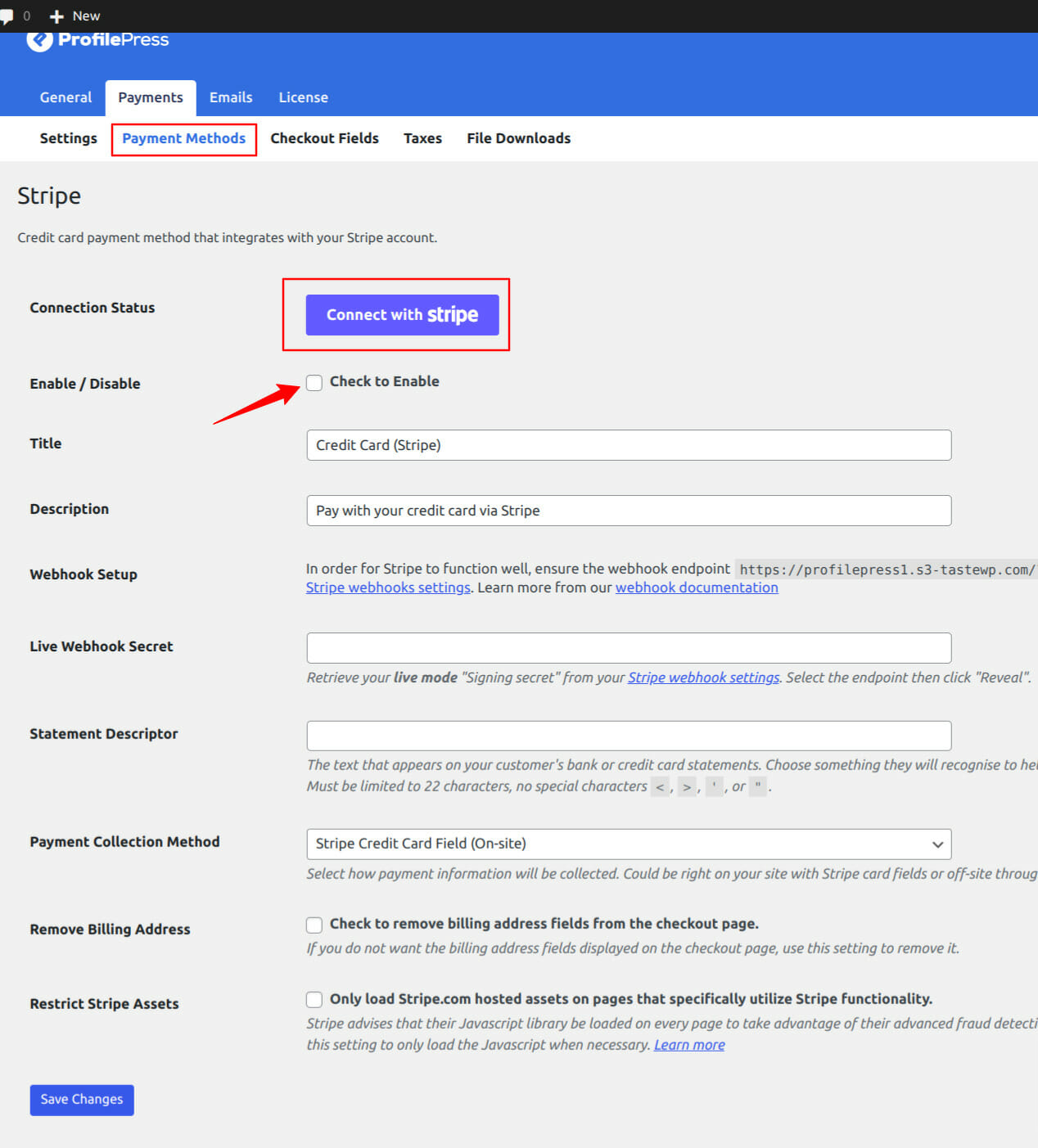
Task: Open the Settings sub-tab
Action: click(x=69, y=138)
